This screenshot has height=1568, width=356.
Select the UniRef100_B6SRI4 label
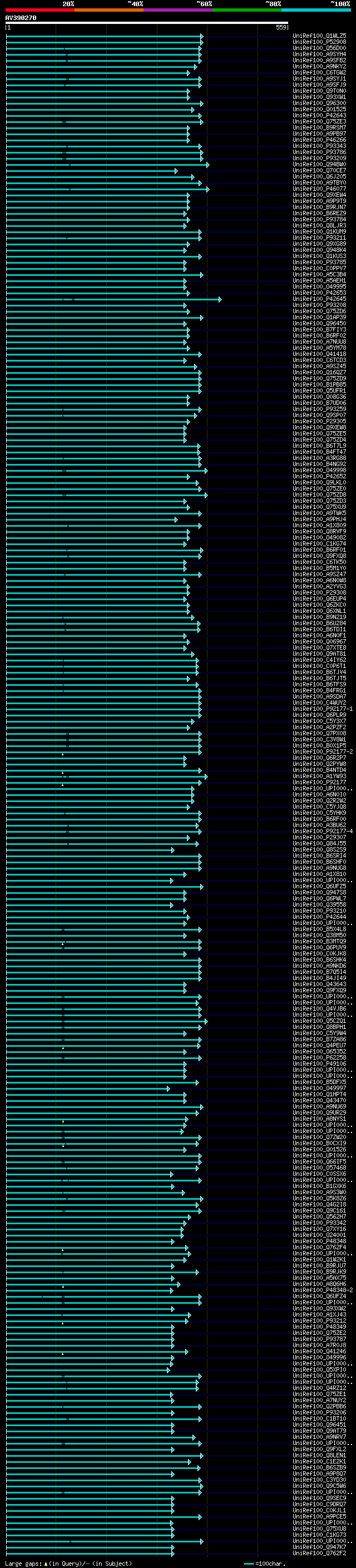pyautogui.click(x=319, y=856)
